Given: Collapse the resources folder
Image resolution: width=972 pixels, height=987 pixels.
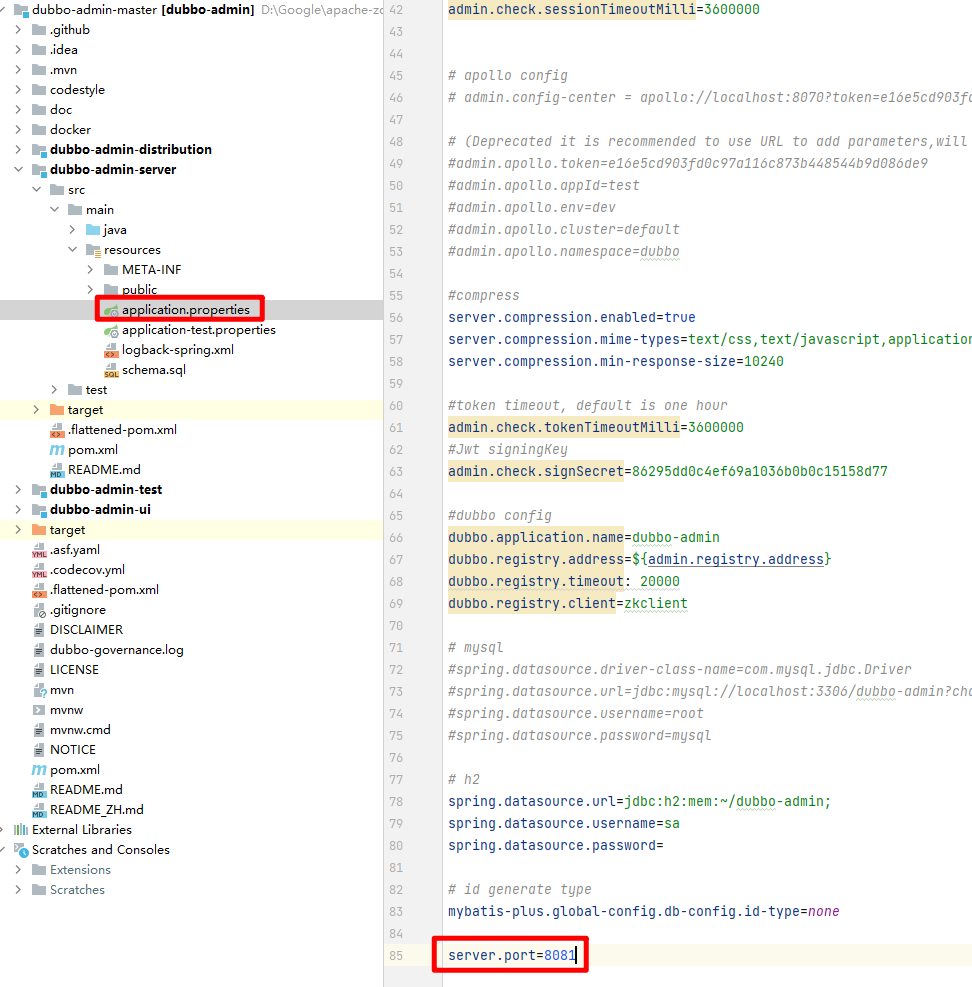Looking at the screenshot, I should (72, 249).
